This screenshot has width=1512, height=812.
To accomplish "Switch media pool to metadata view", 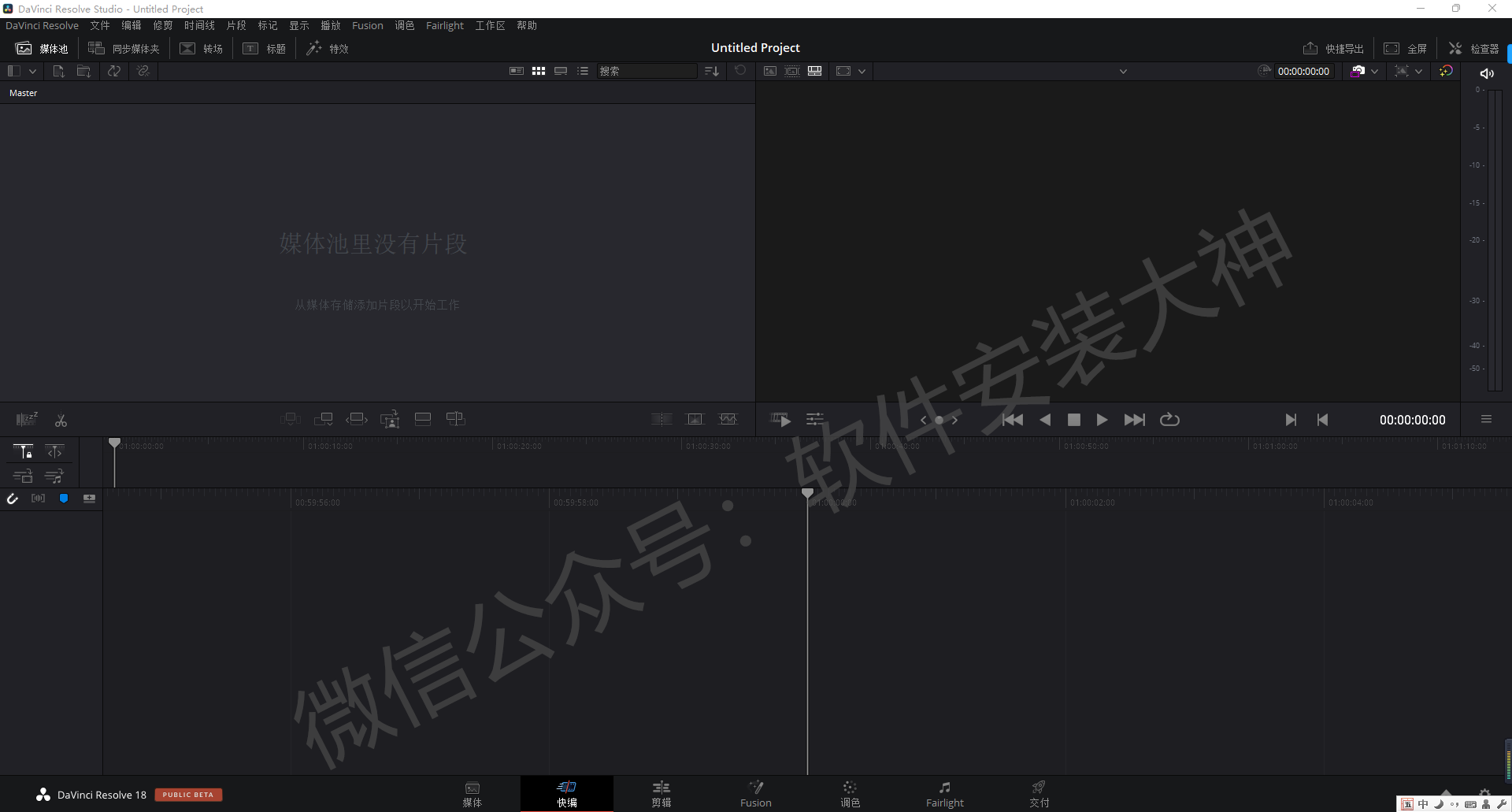I will pyautogui.click(x=517, y=71).
